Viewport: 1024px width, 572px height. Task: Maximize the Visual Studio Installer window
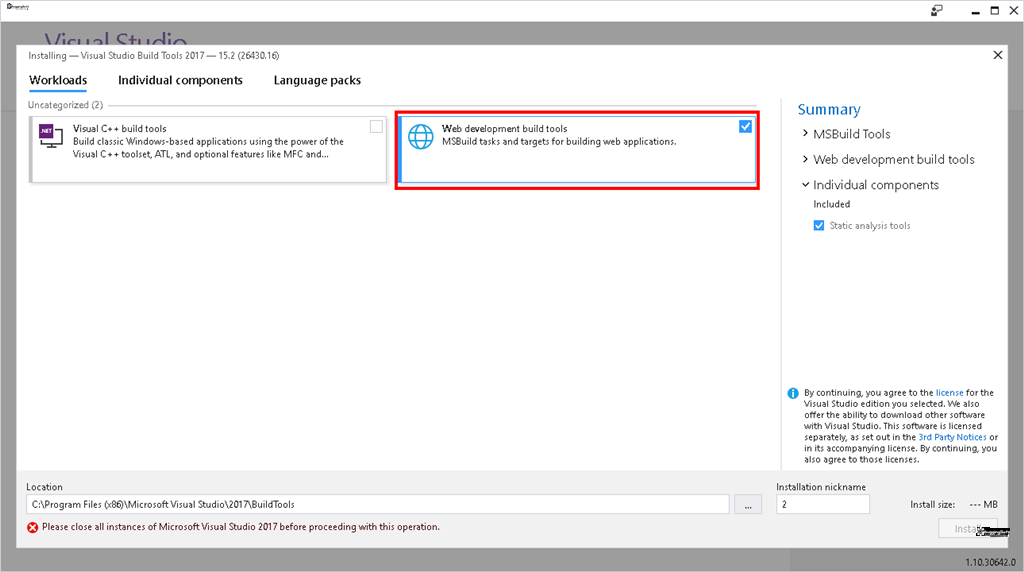(995, 10)
